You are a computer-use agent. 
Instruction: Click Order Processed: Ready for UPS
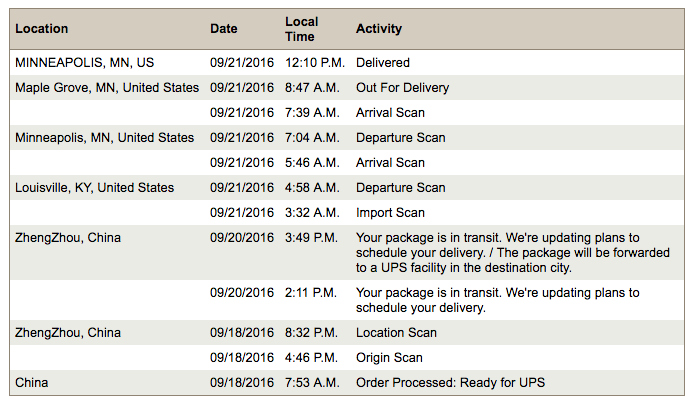pos(450,382)
